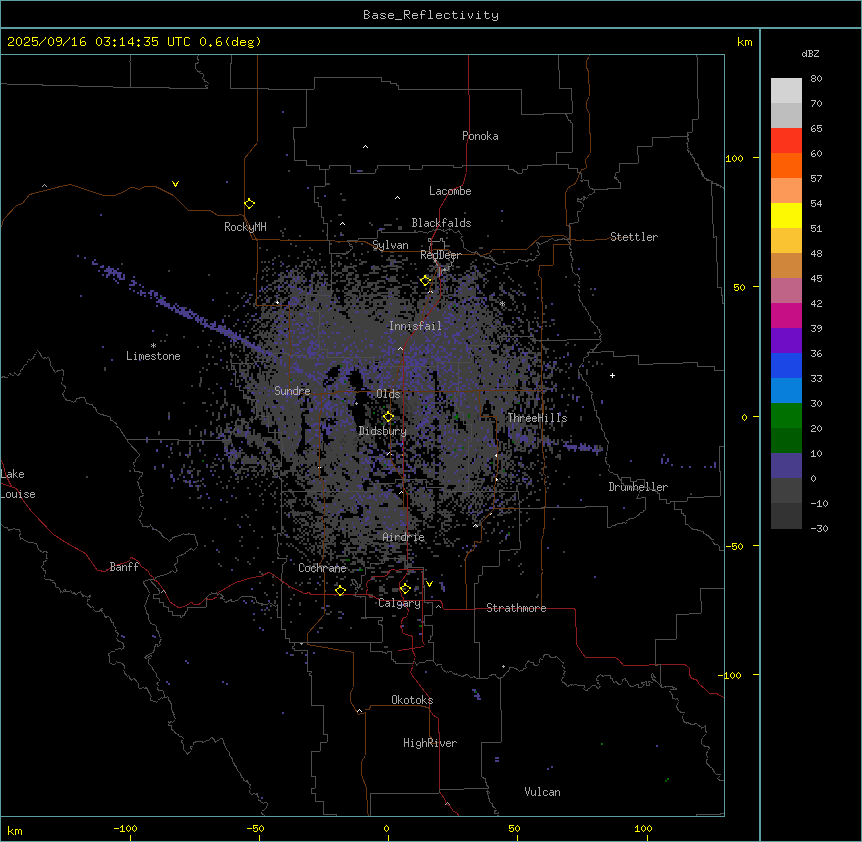
Task: Click the Okotoks city label
Action: click(412, 700)
